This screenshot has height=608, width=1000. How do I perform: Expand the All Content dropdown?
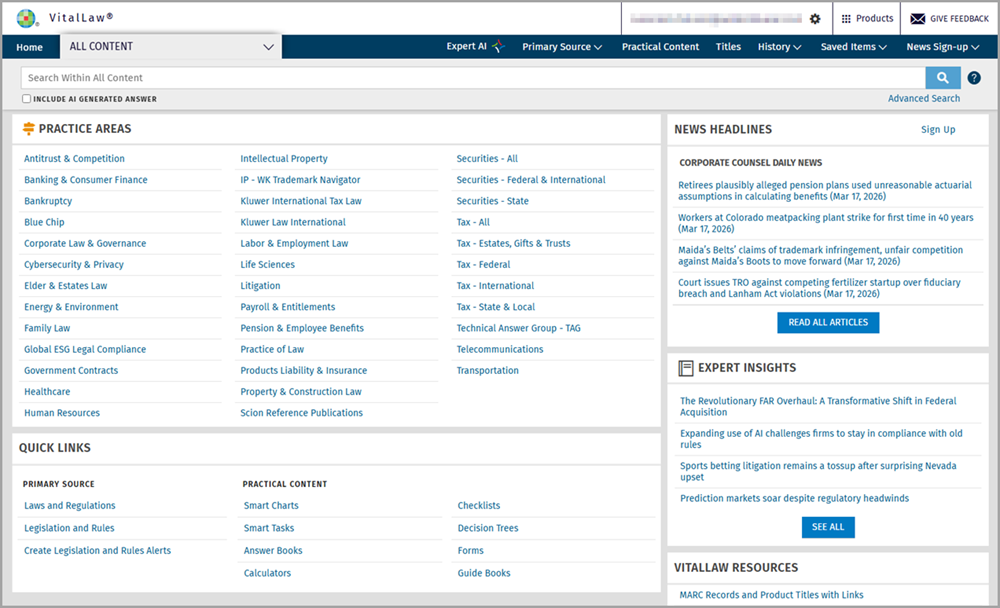171,47
